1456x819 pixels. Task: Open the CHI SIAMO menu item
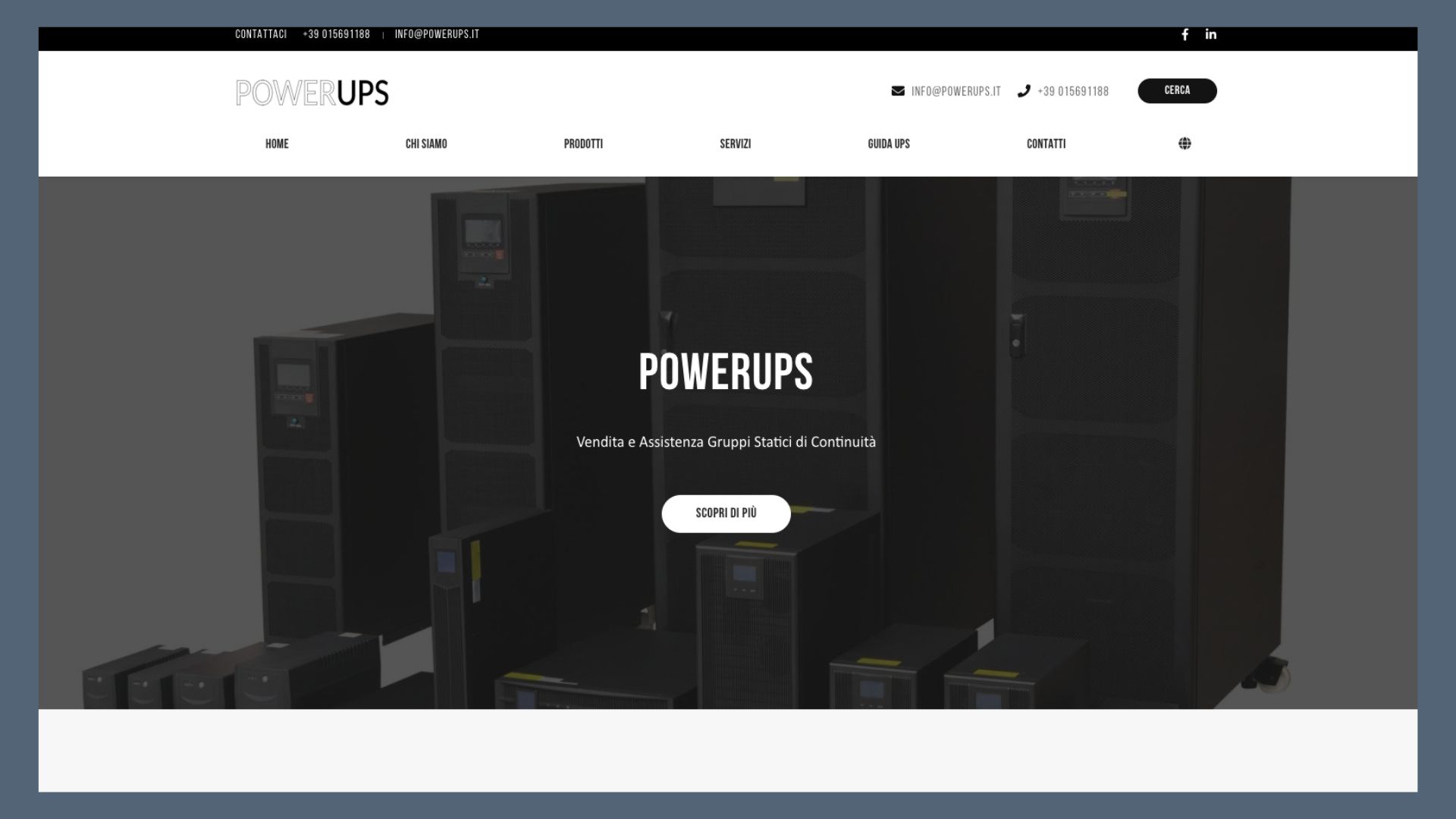point(426,143)
